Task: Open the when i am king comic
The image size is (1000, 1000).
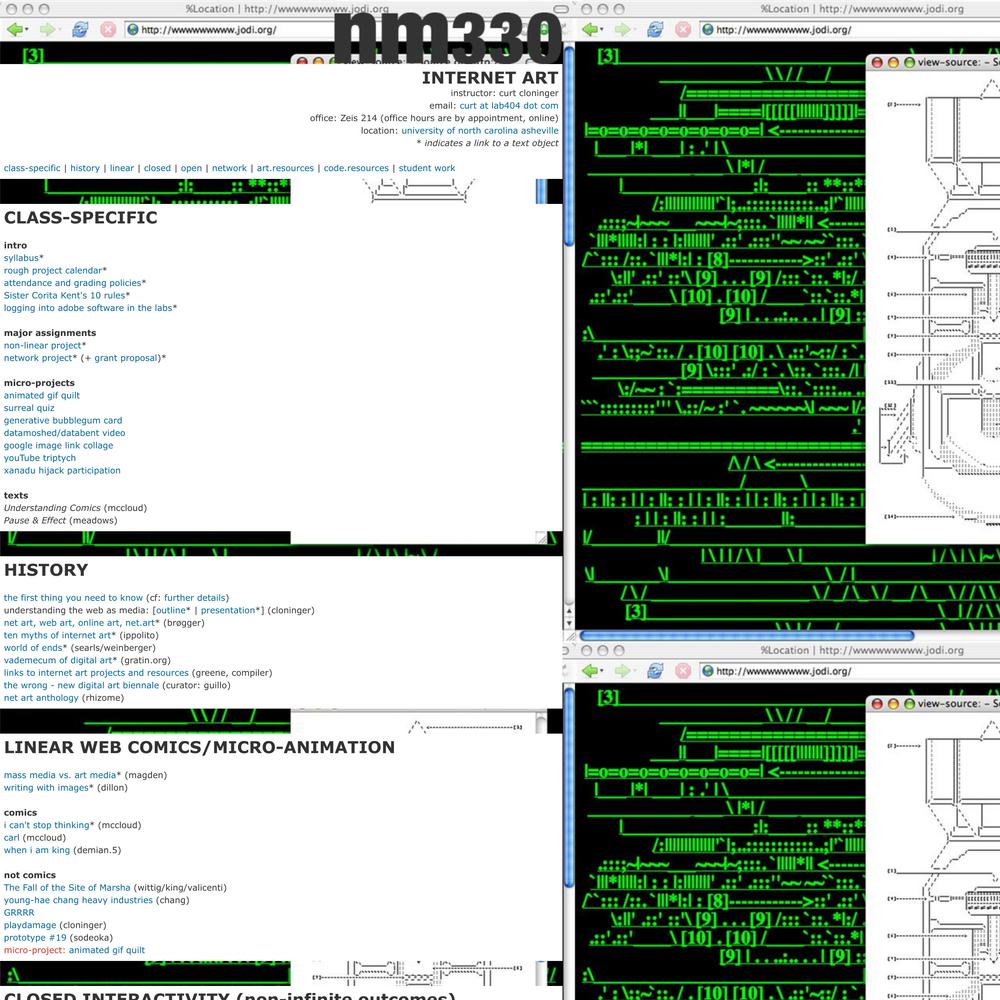Action: 37,850
